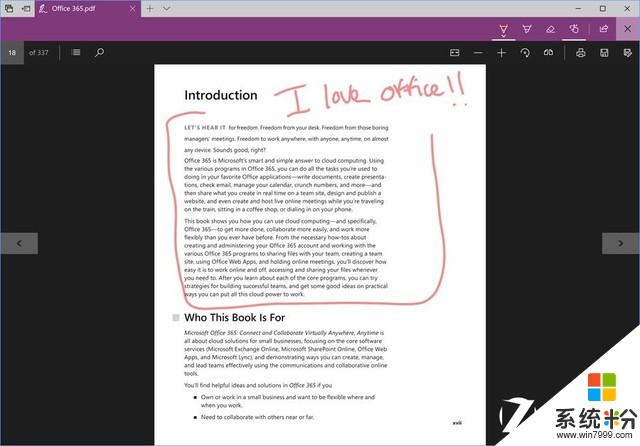This screenshot has height=446, width=640.
Task: Click the 'xvii' page number footer
Action: [x=457, y=423]
